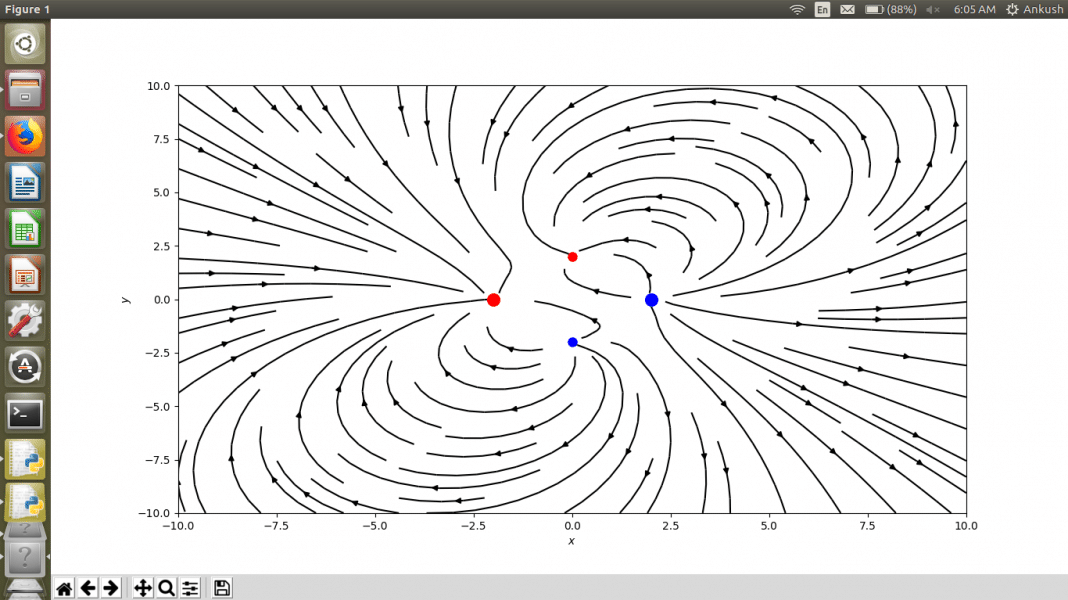This screenshot has width=1068, height=600.
Task: Launch Firefox from the dock
Action: point(25,138)
